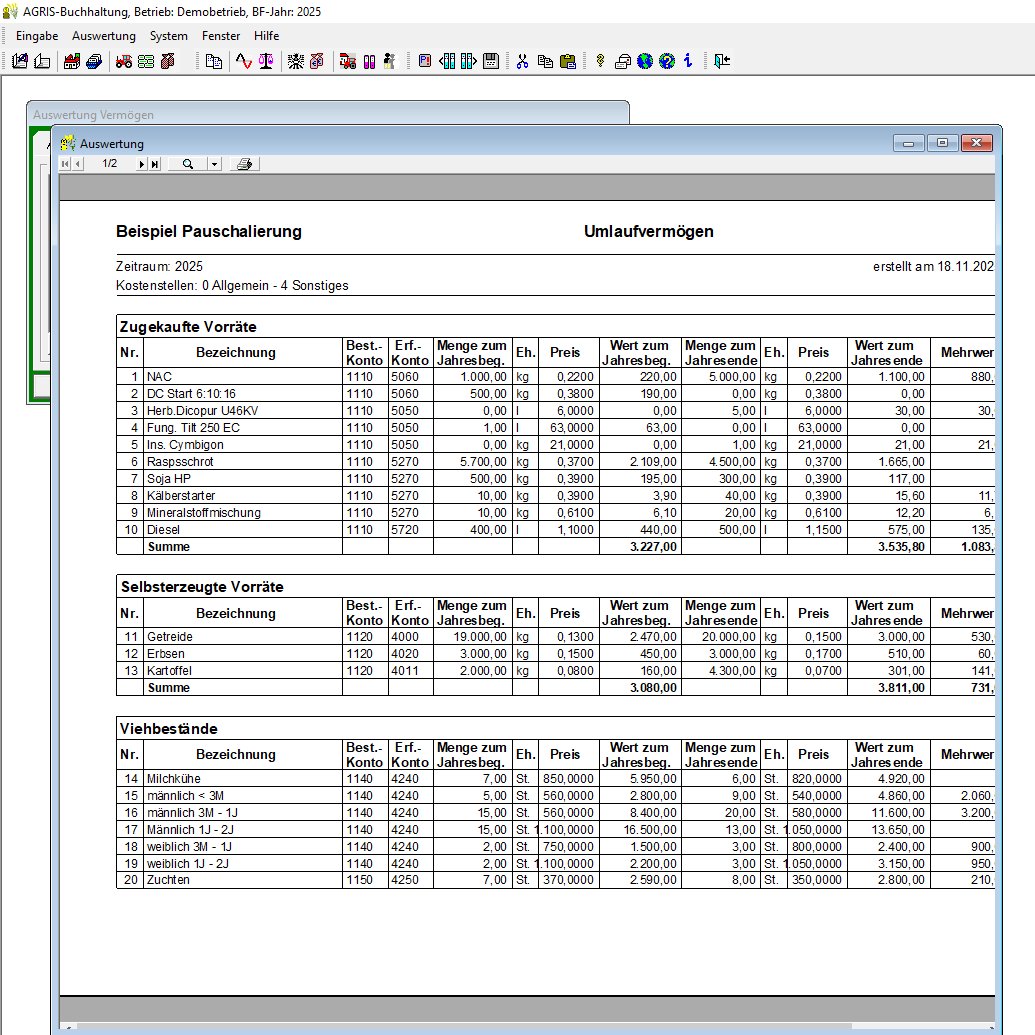The height and width of the screenshot is (1035, 1035).
Task: Click the red farm building icon
Action: (72, 61)
